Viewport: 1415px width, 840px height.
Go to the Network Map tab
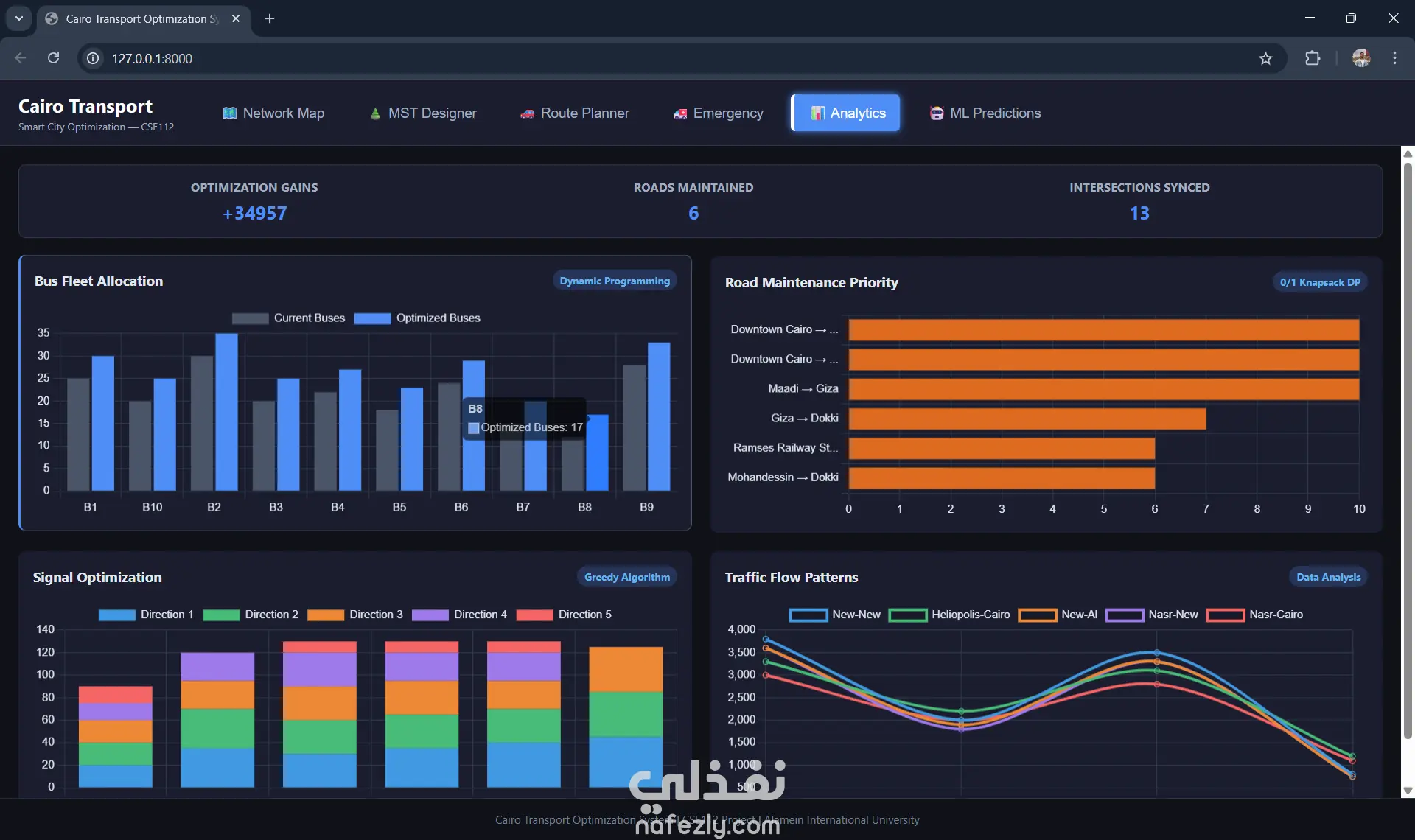tap(273, 113)
